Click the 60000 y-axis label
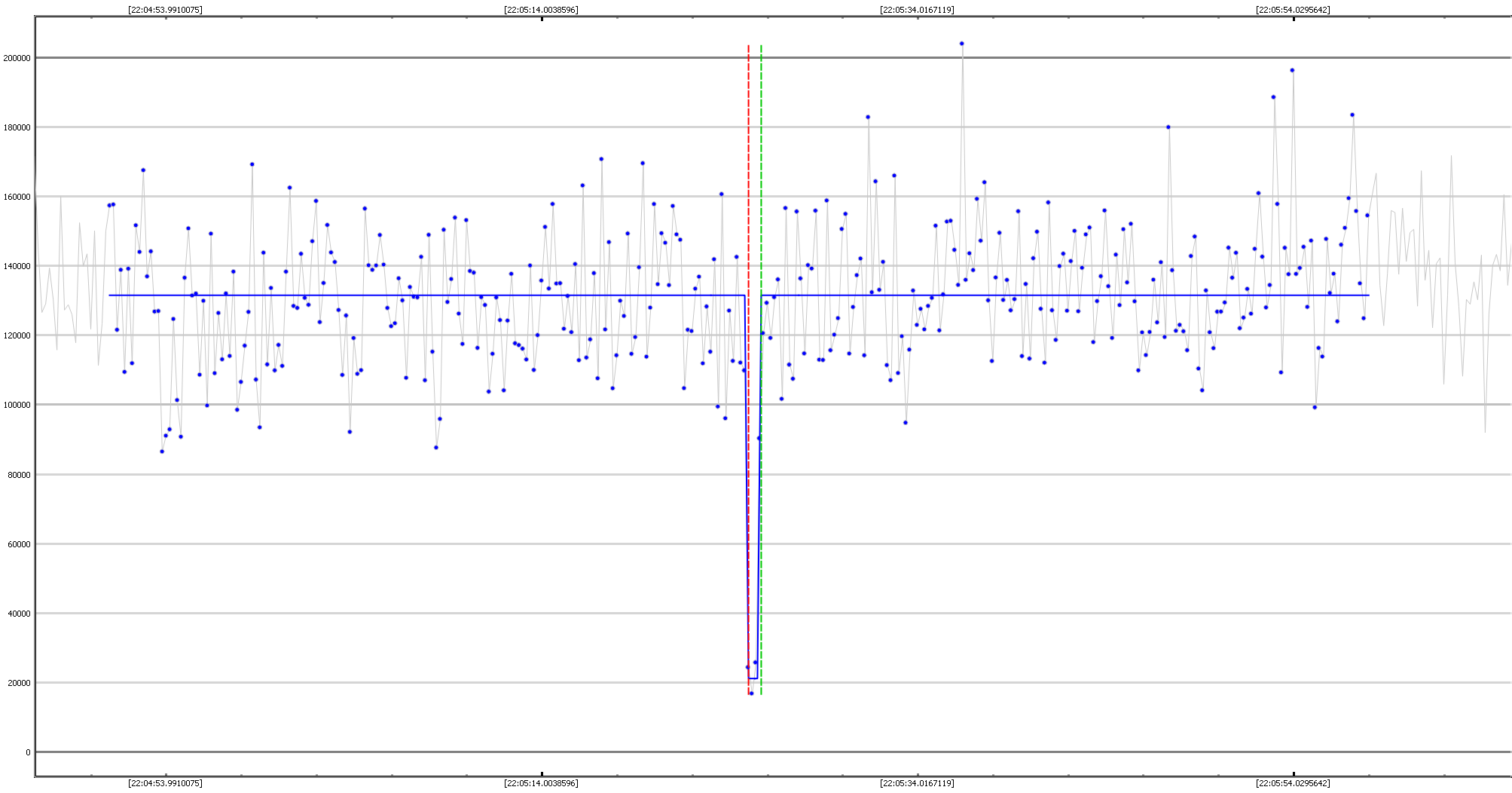 [x=20, y=544]
